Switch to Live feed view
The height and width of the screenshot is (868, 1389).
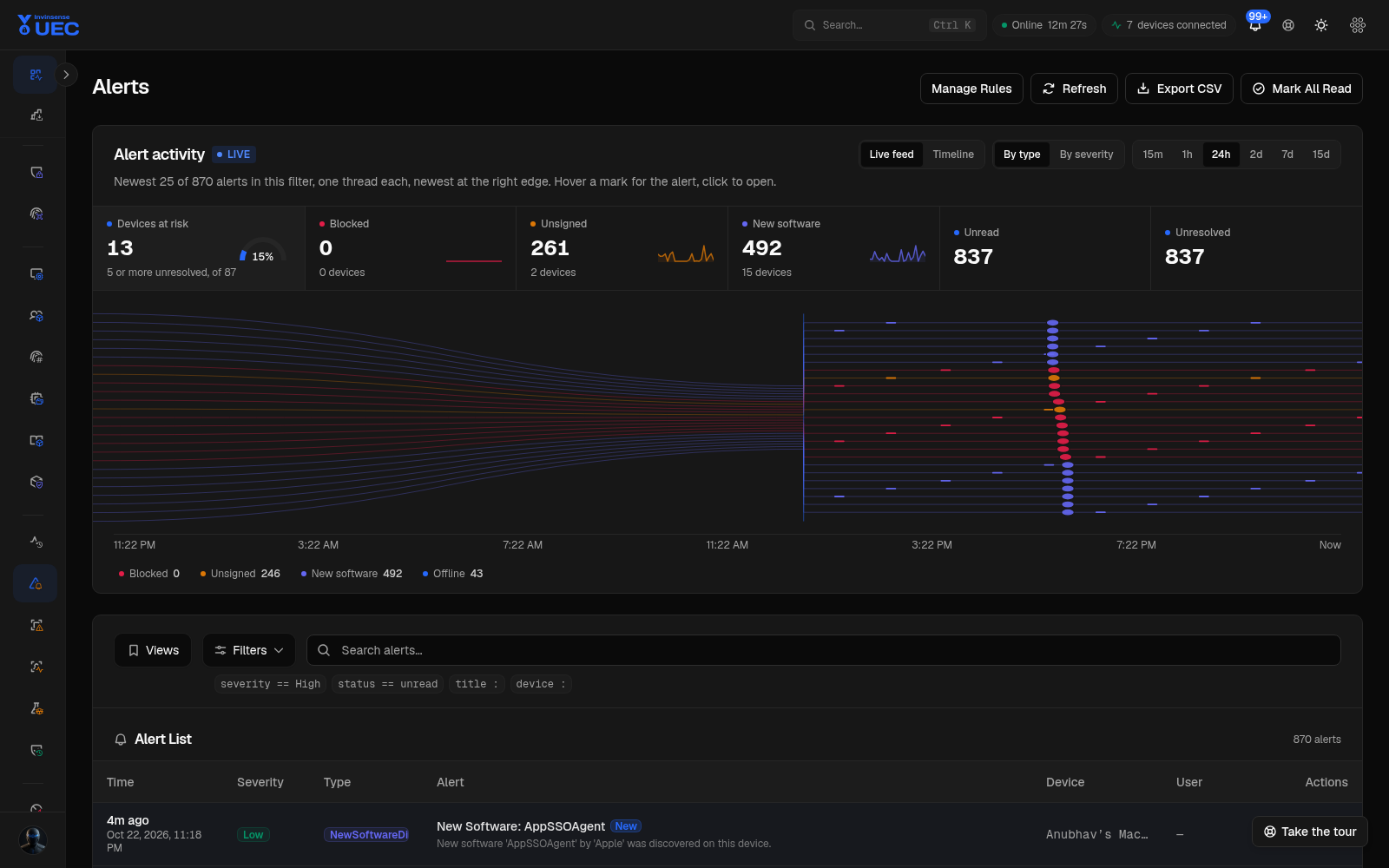click(892, 155)
